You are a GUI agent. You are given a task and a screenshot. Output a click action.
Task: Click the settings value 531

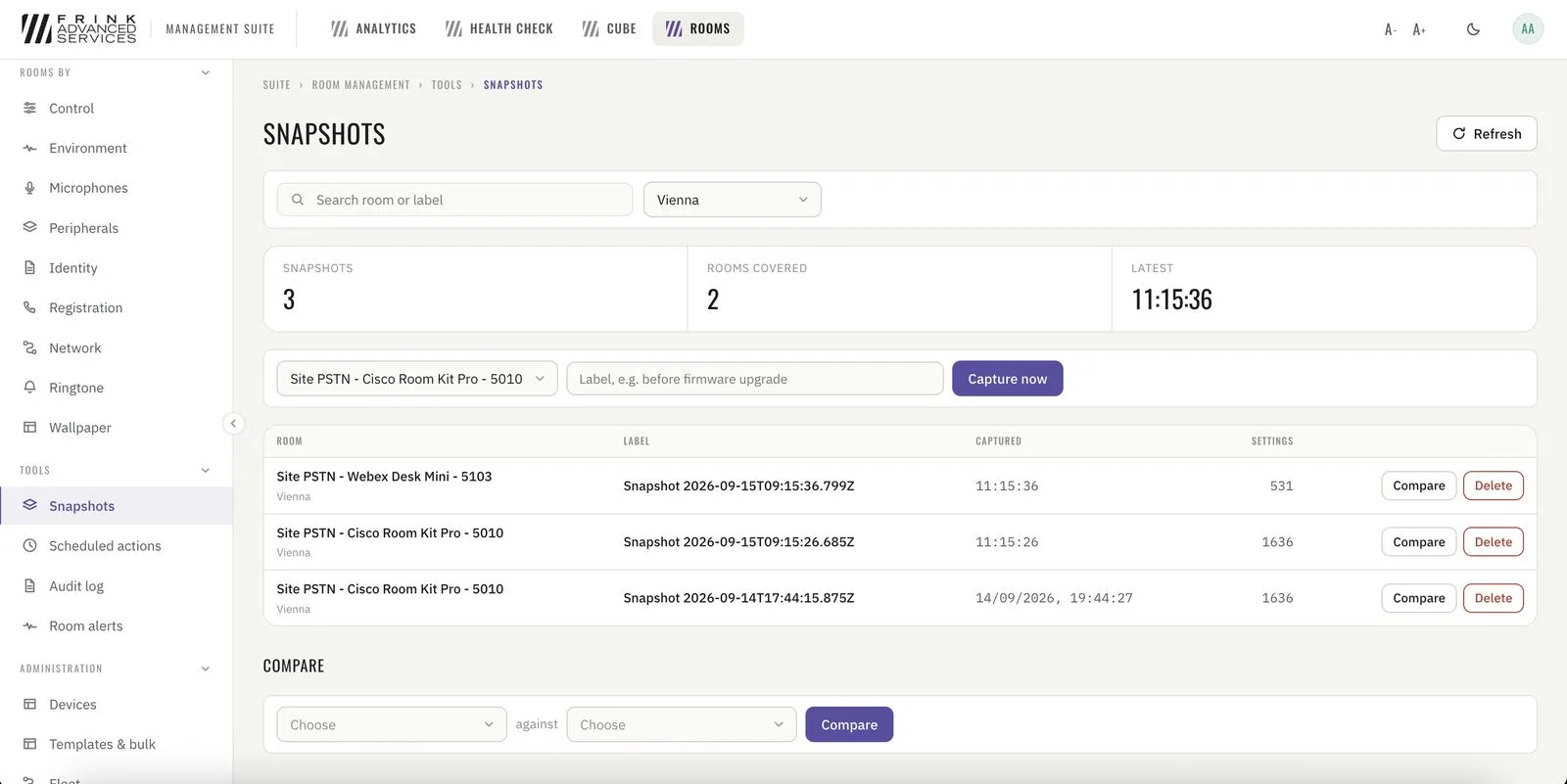1282,486
